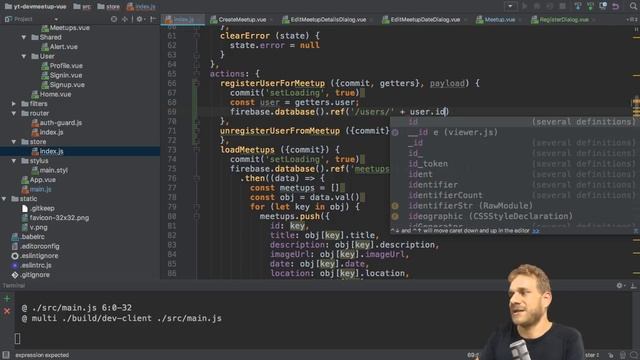Open App.vue in project tree
640x360 pixels.
point(39,180)
